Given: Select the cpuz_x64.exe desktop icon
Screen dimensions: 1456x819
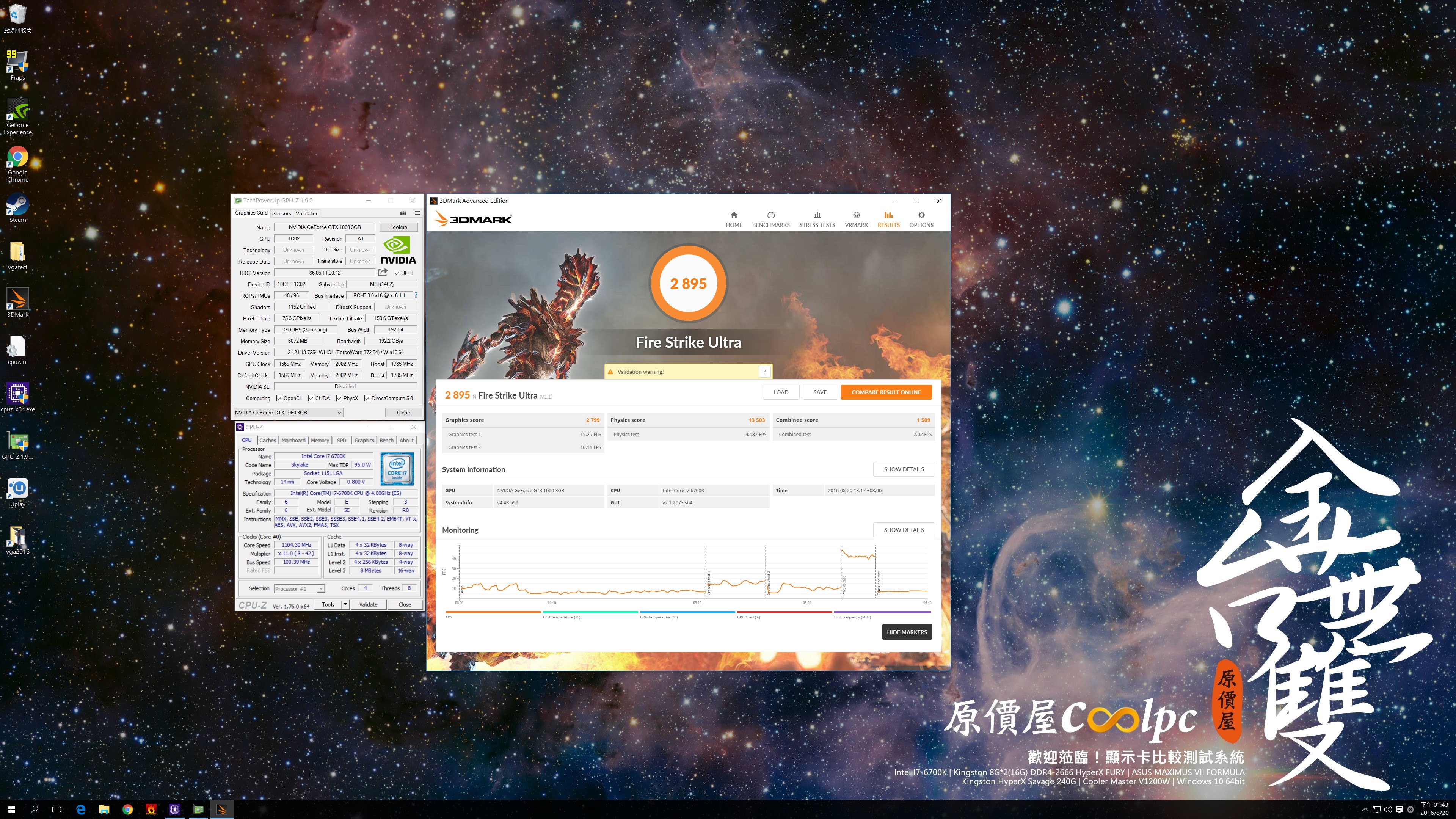Looking at the screenshot, I should coord(17,397).
